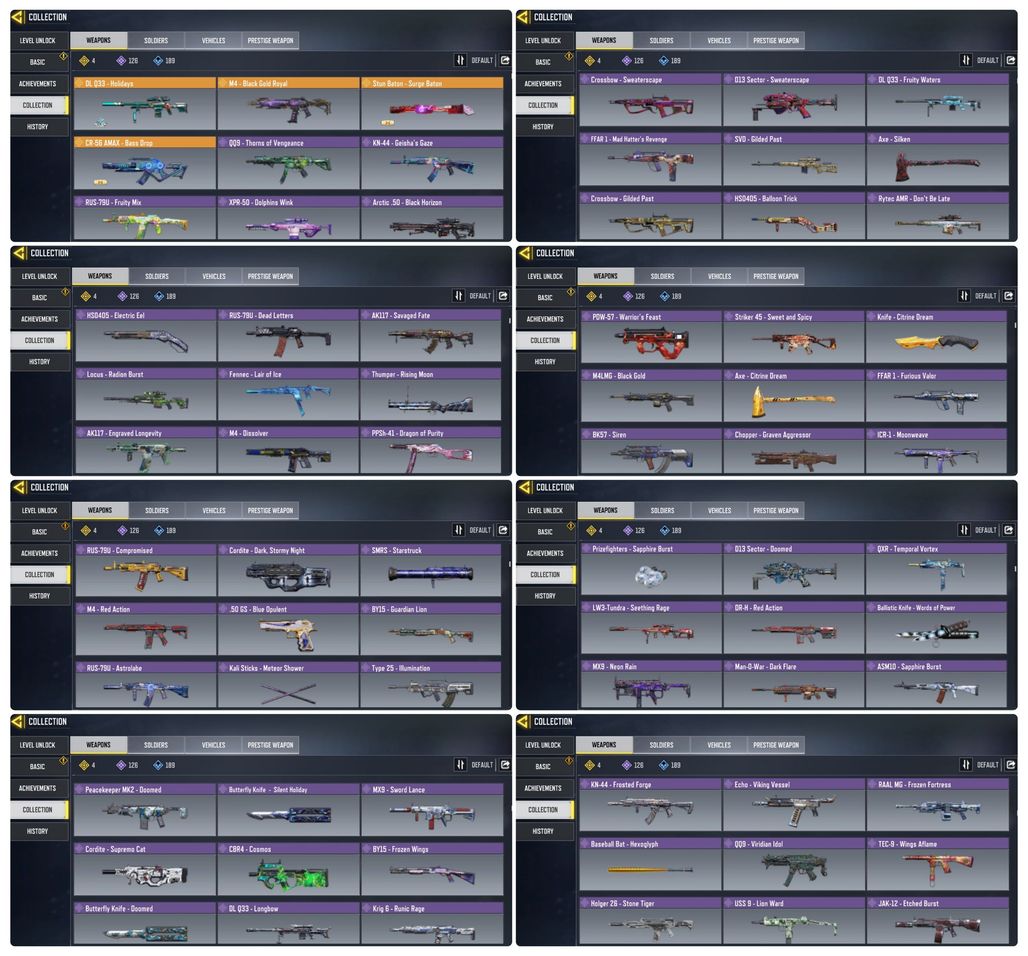Screen dimensions: 1028x956
Task: Select Axe - Citrine Dream card
Action: pyautogui.click(x=793, y=396)
